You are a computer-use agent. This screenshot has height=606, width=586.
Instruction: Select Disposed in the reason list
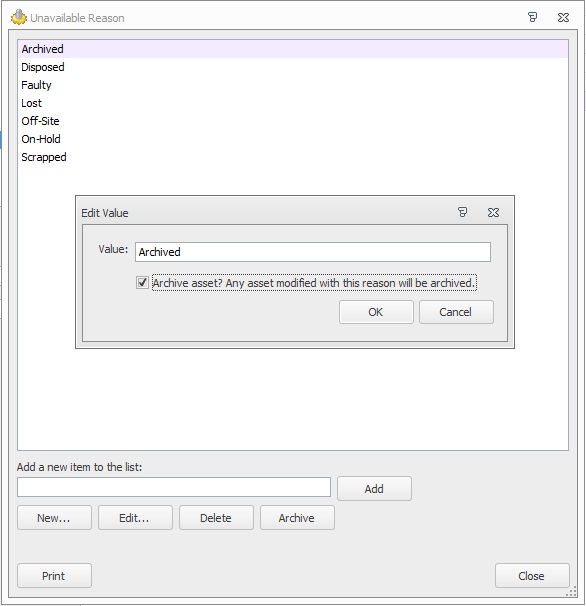tap(293, 67)
